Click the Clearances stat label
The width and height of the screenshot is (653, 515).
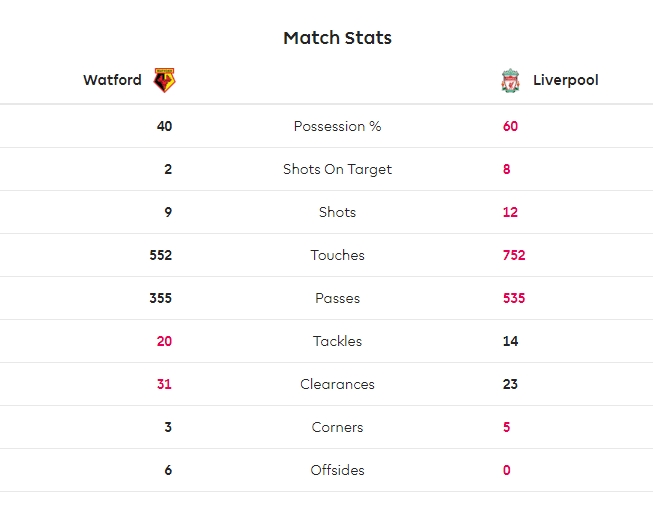[x=337, y=384]
